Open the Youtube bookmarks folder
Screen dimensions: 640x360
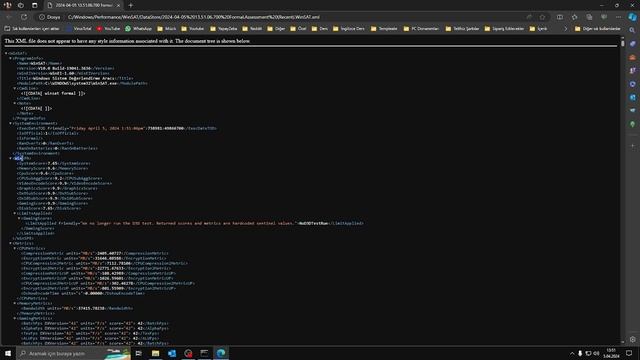[x=193, y=29]
